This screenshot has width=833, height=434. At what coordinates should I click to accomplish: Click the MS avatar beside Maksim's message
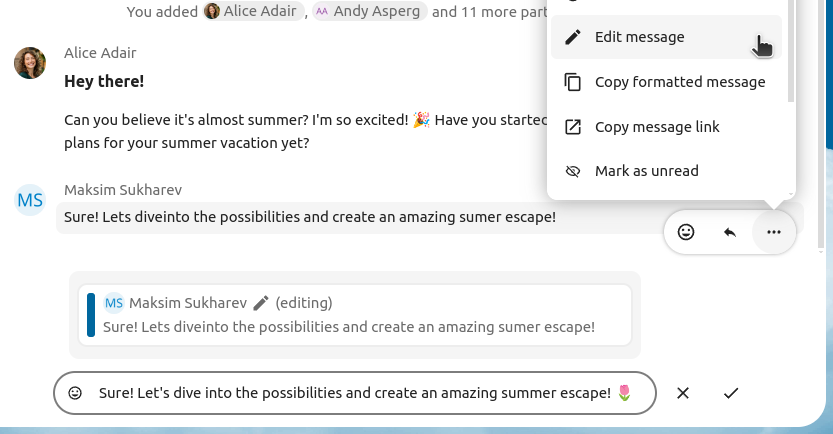(x=30, y=200)
